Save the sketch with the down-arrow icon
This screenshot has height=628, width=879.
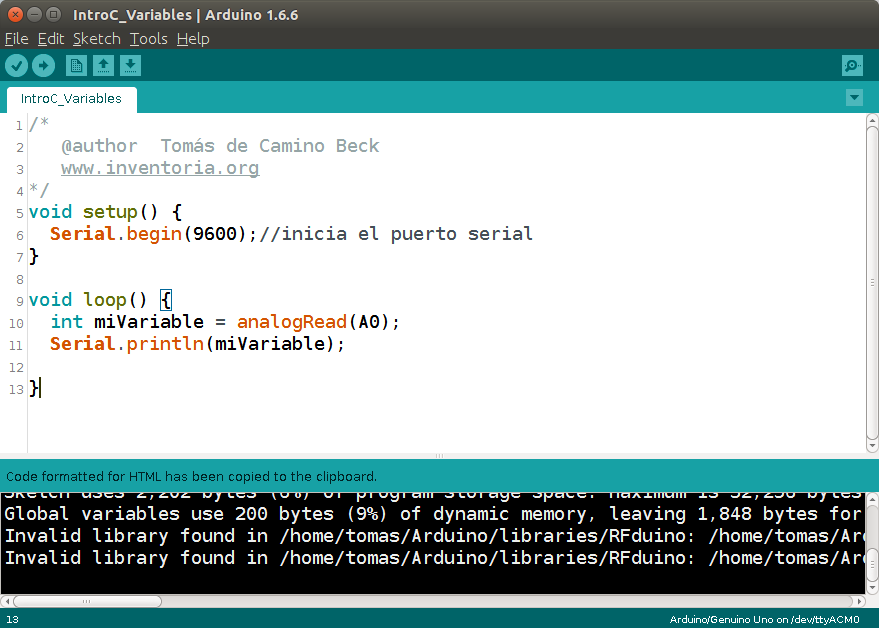(x=130, y=66)
